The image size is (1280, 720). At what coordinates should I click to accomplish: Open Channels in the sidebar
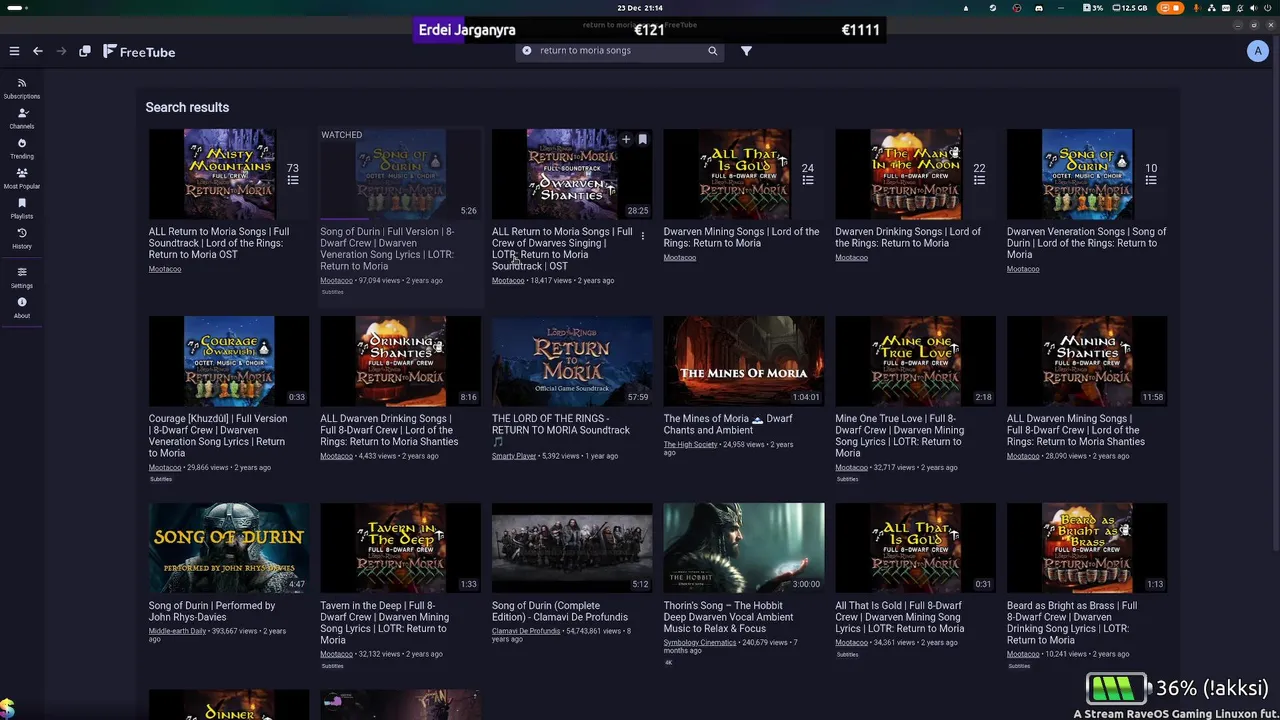[x=22, y=118]
